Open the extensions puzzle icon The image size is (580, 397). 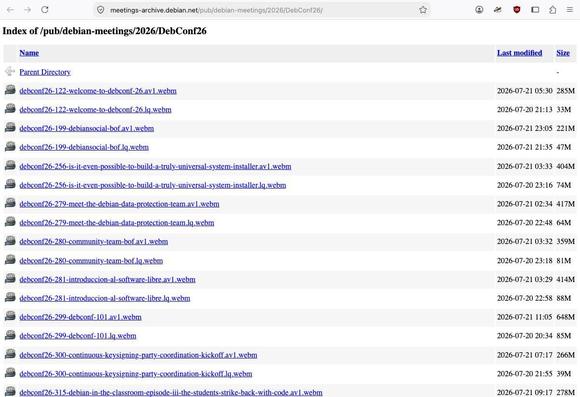pyautogui.click(x=553, y=10)
